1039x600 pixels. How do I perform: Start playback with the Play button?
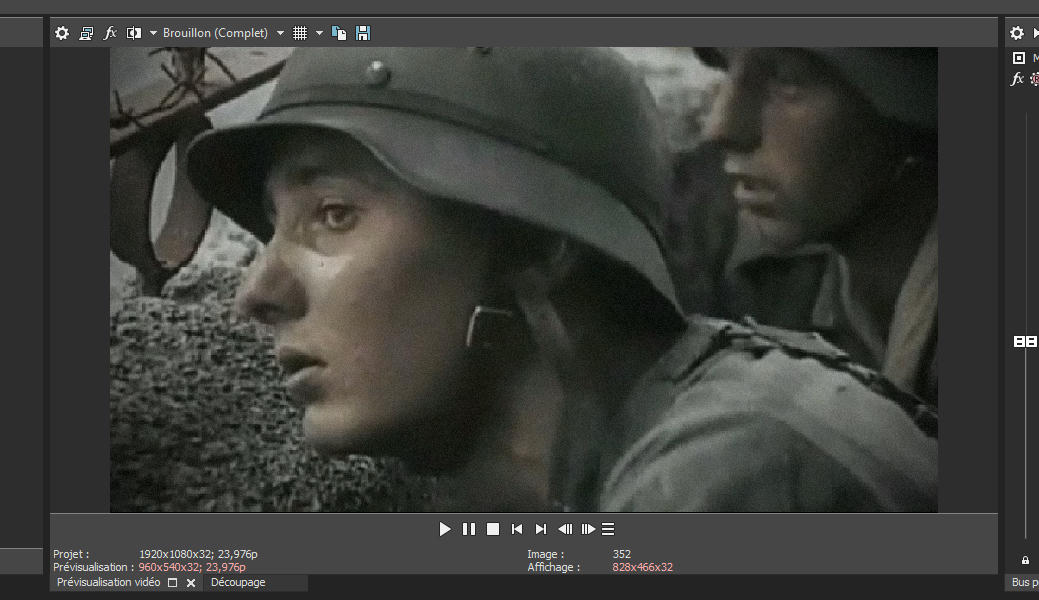tap(445, 529)
